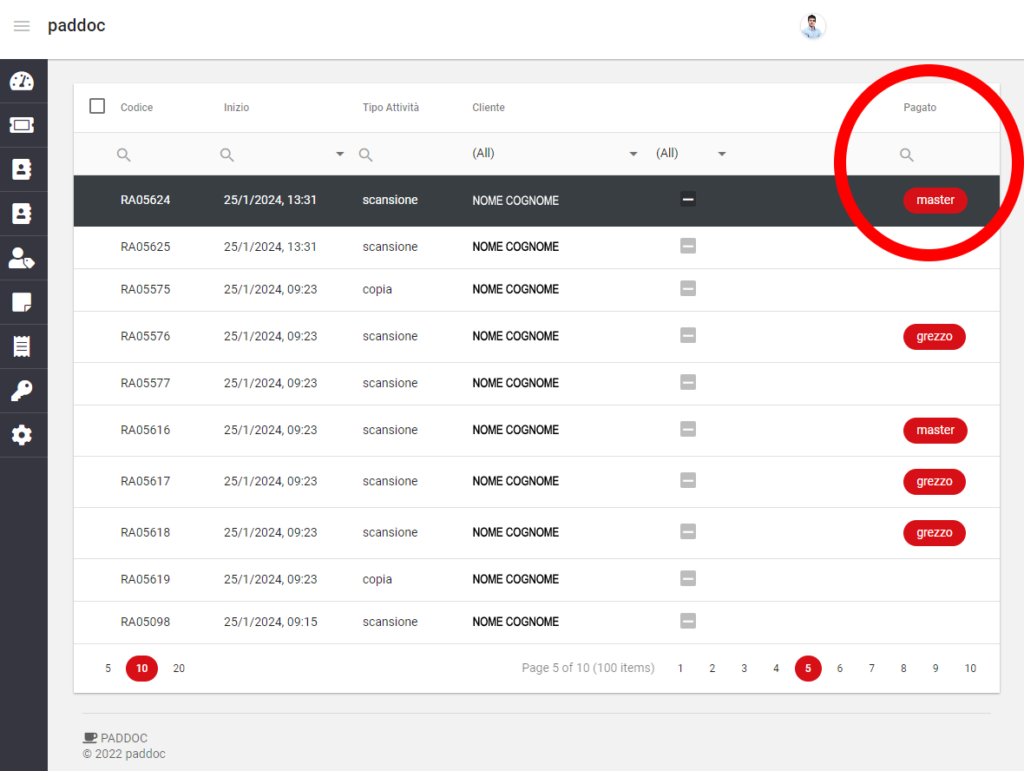Go to page 8
Image resolution: width=1024 pixels, height=771 pixels.
tap(904, 669)
